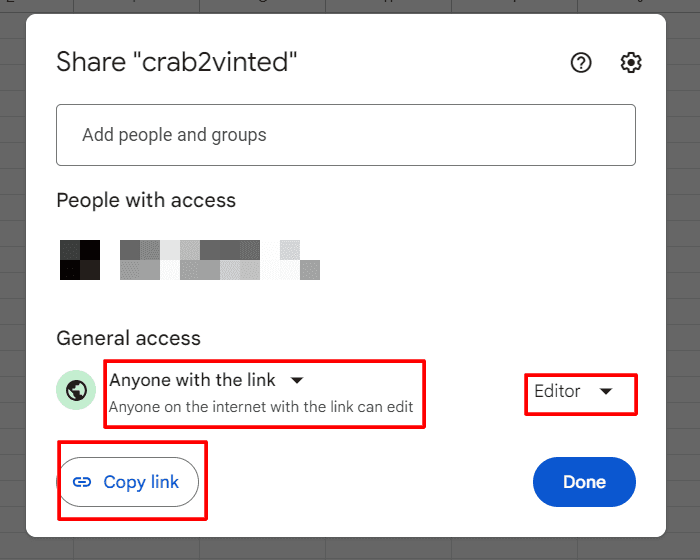
Task: Click the chain-link icon in Copy link
Action: coord(82,482)
